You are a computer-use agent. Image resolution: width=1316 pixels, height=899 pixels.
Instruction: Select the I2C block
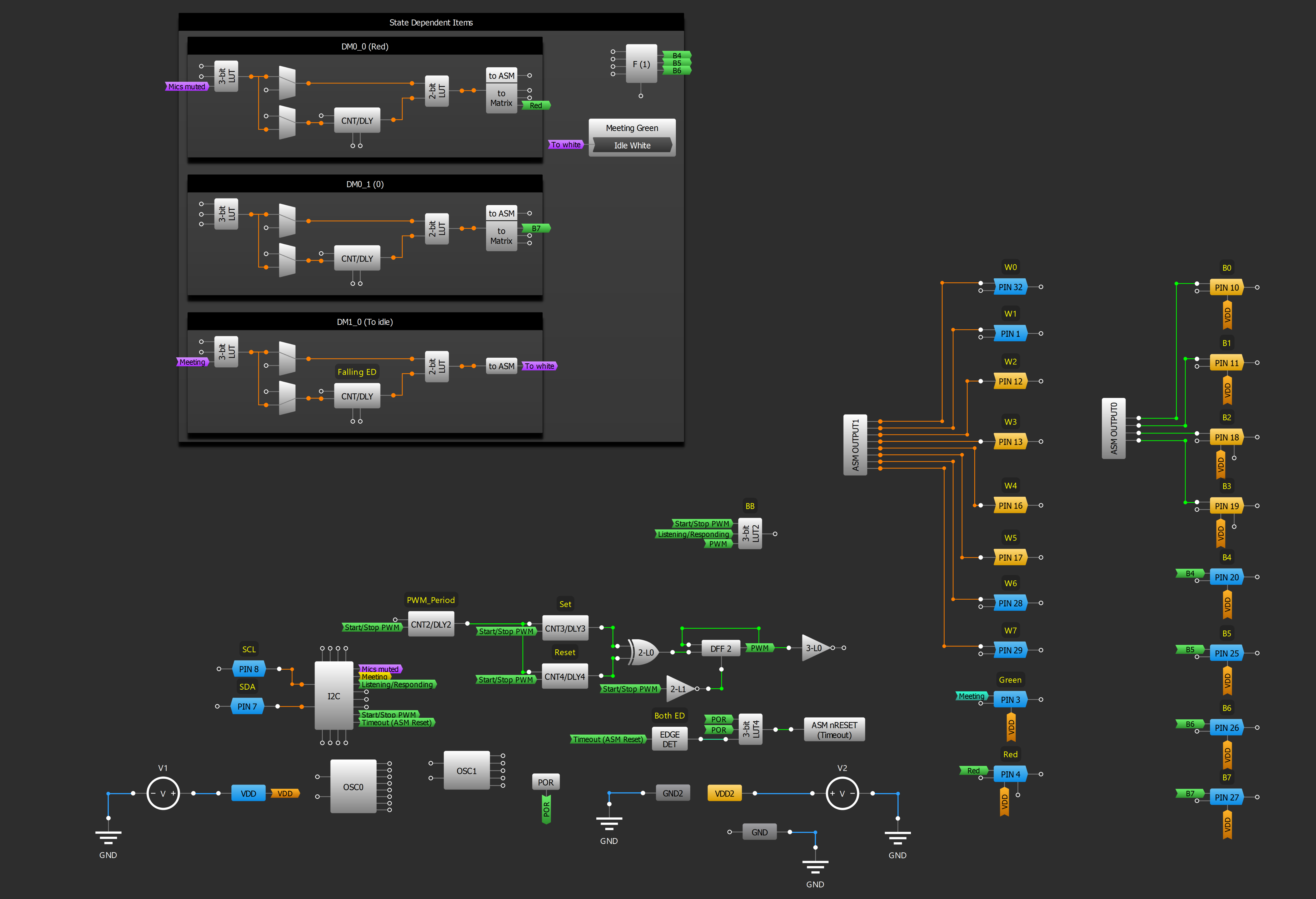point(333,696)
